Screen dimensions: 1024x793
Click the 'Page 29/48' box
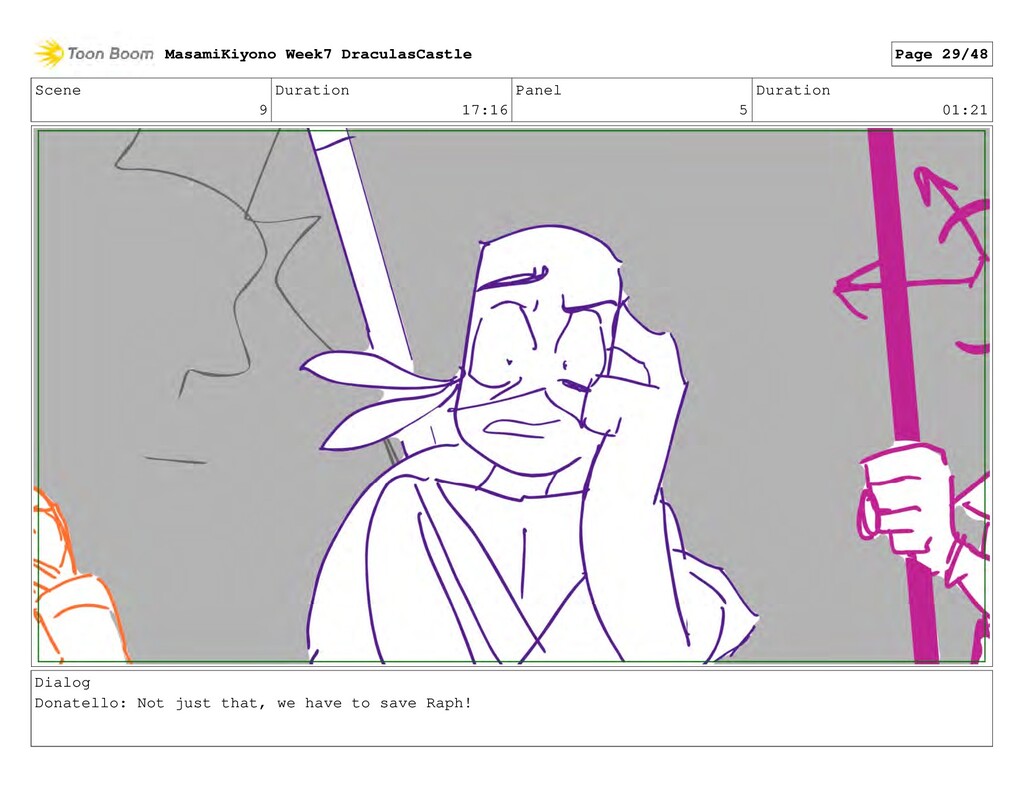pos(941,54)
